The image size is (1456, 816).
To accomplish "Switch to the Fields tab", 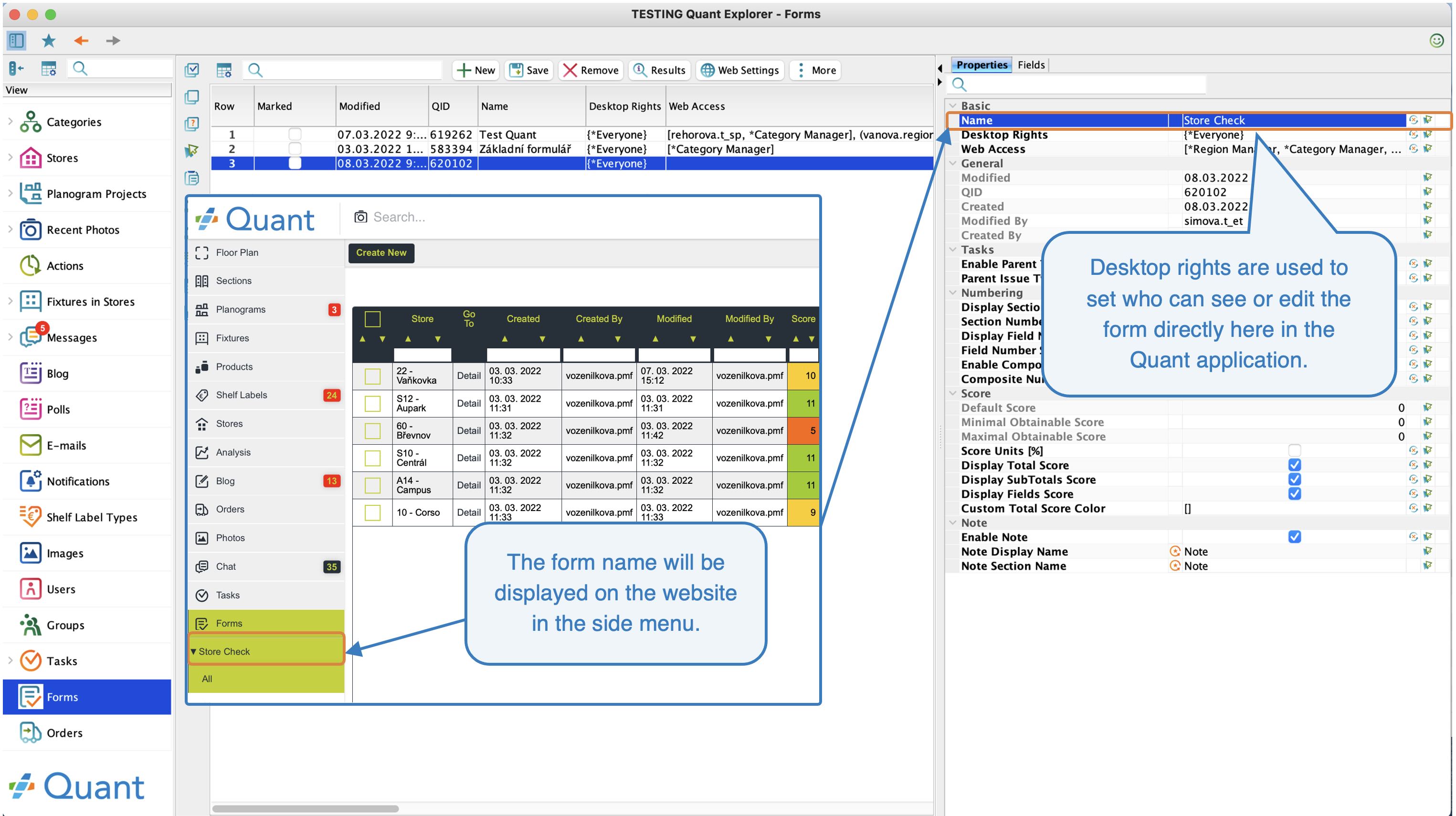I will pyautogui.click(x=1031, y=65).
